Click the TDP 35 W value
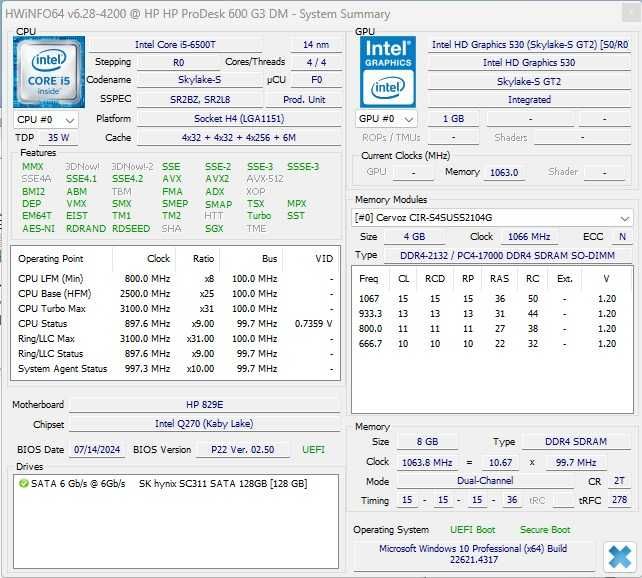 [59, 138]
